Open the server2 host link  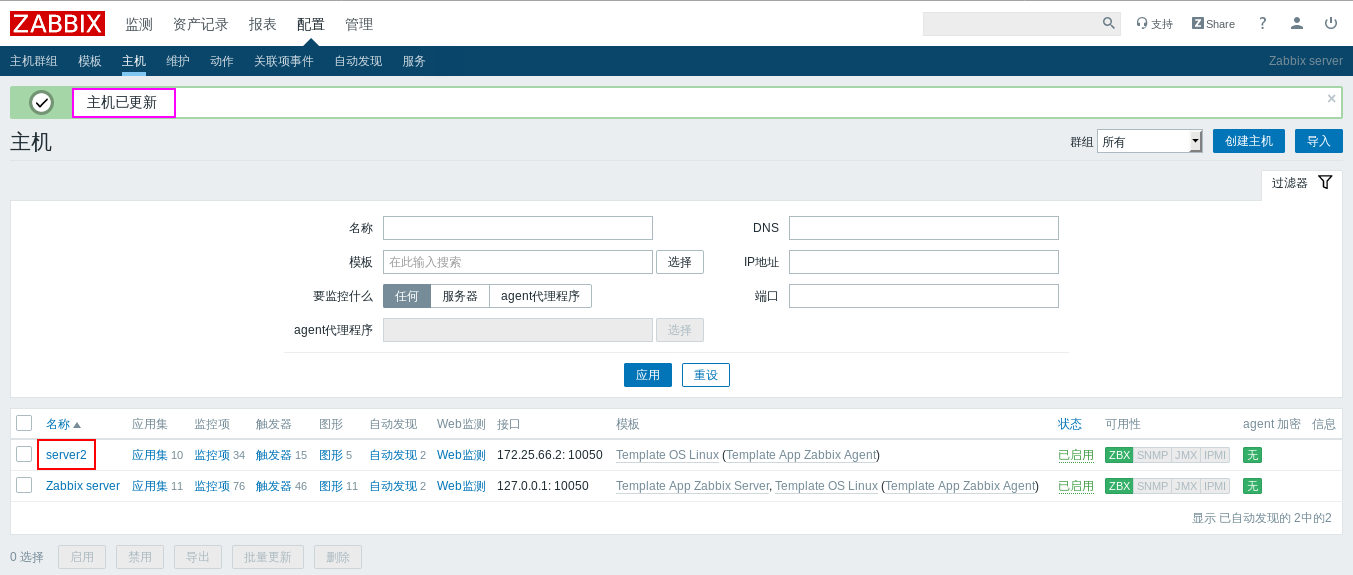click(66, 455)
